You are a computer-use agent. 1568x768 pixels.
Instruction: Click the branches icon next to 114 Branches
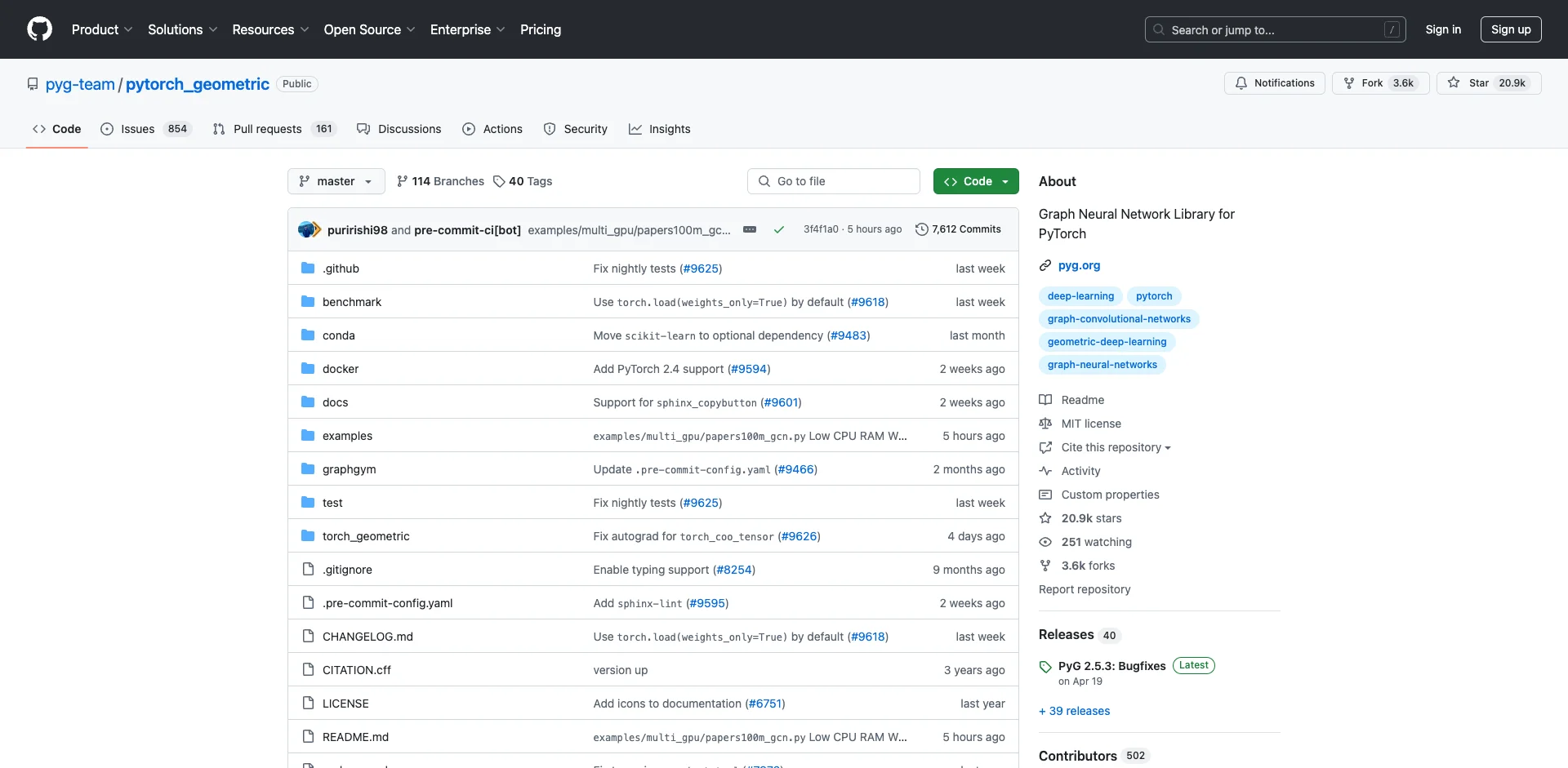coord(402,181)
